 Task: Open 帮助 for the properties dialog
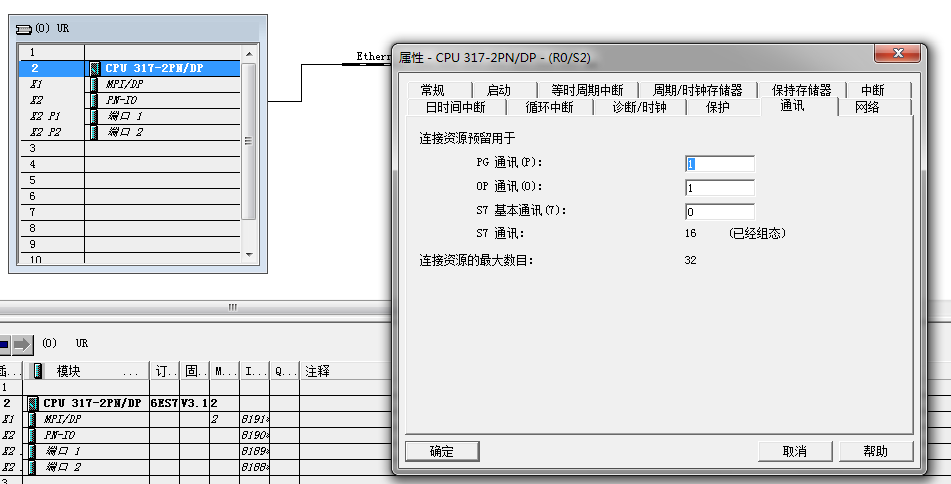tap(876, 451)
